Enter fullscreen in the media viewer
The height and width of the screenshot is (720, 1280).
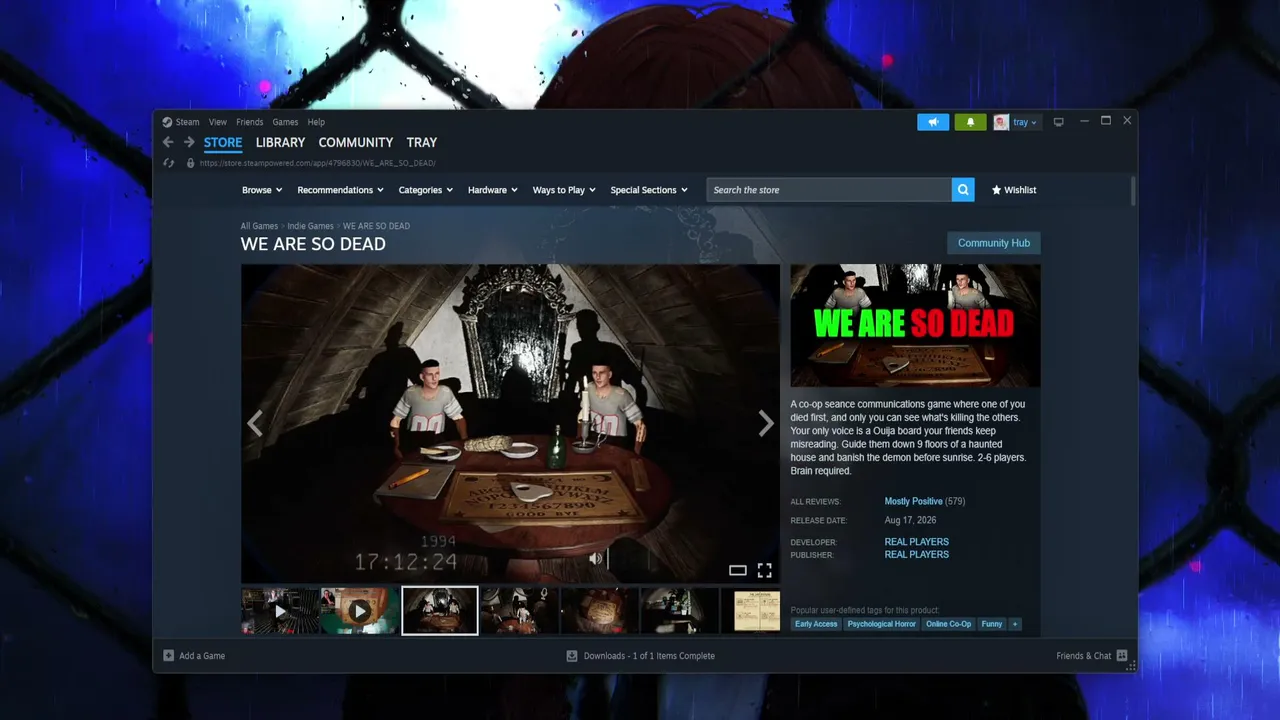(x=764, y=570)
